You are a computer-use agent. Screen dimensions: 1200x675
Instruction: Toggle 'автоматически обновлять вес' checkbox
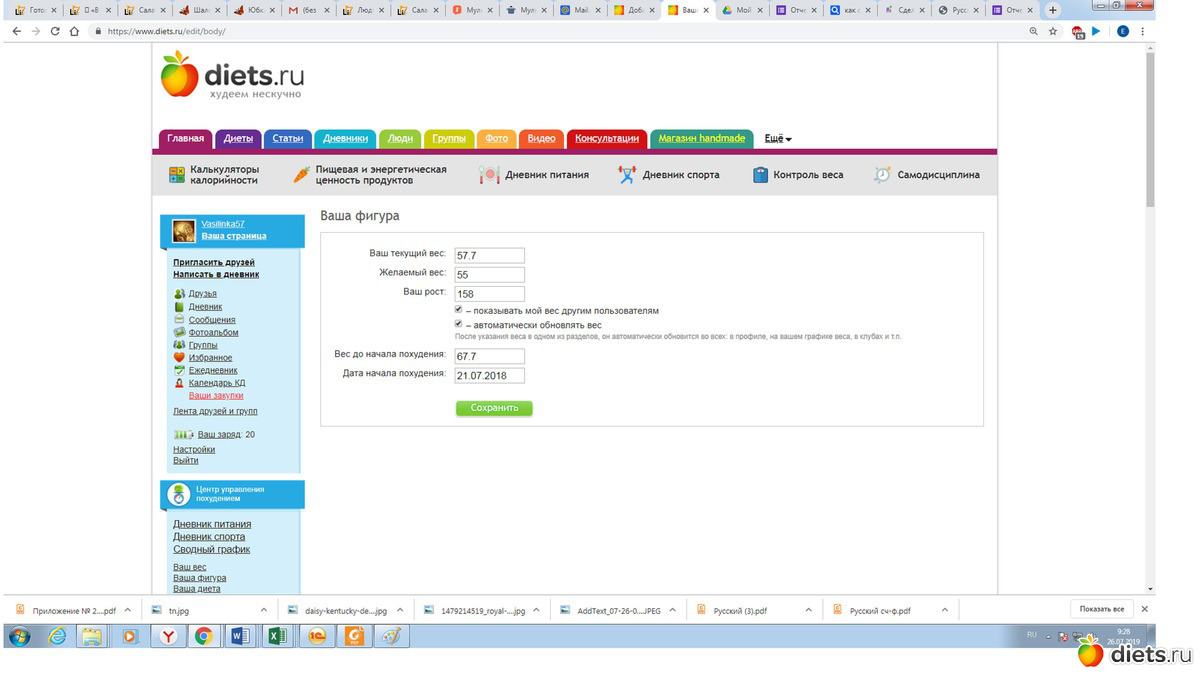(459, 324)
